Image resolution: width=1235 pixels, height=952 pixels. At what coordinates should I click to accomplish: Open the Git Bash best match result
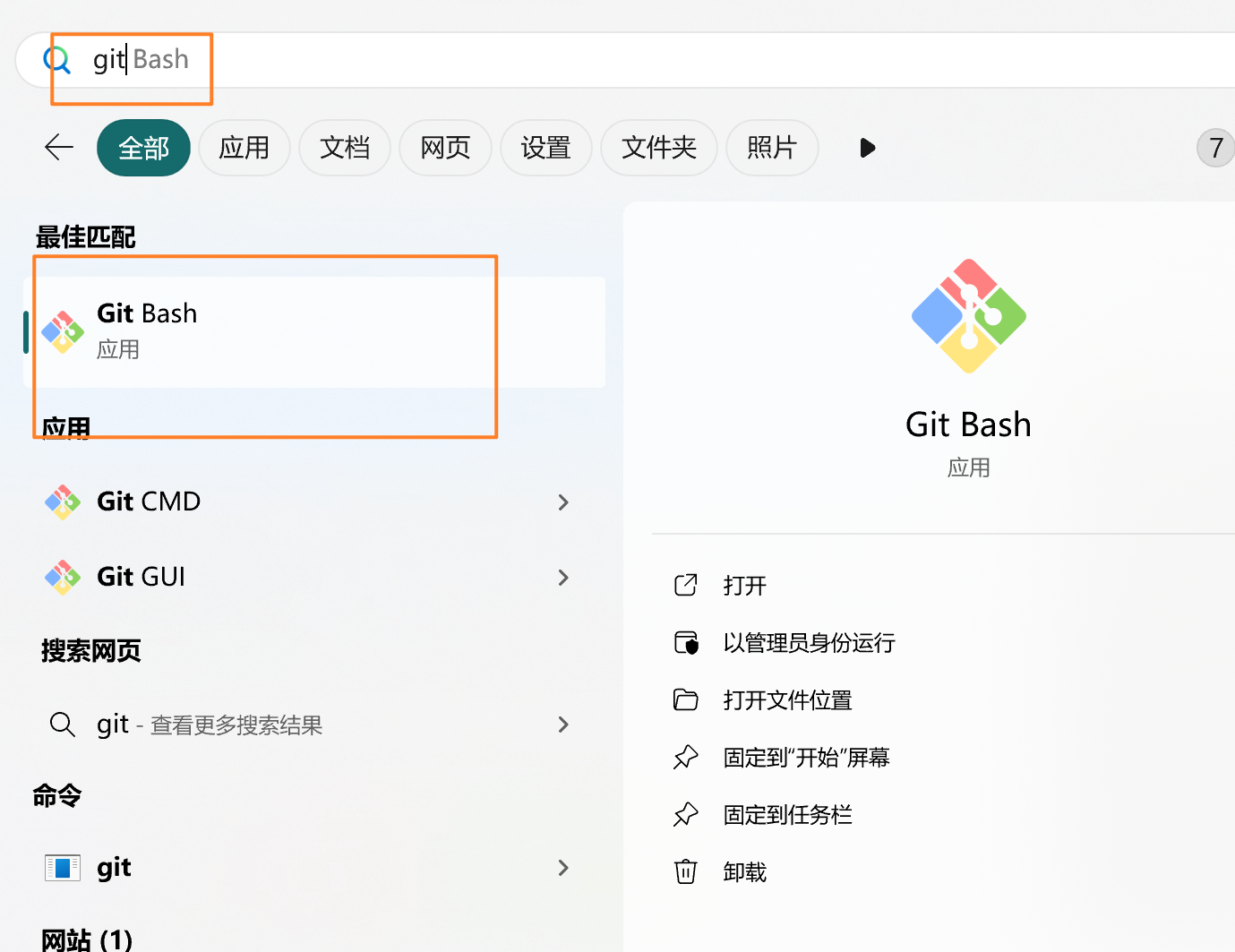point(314,332)
